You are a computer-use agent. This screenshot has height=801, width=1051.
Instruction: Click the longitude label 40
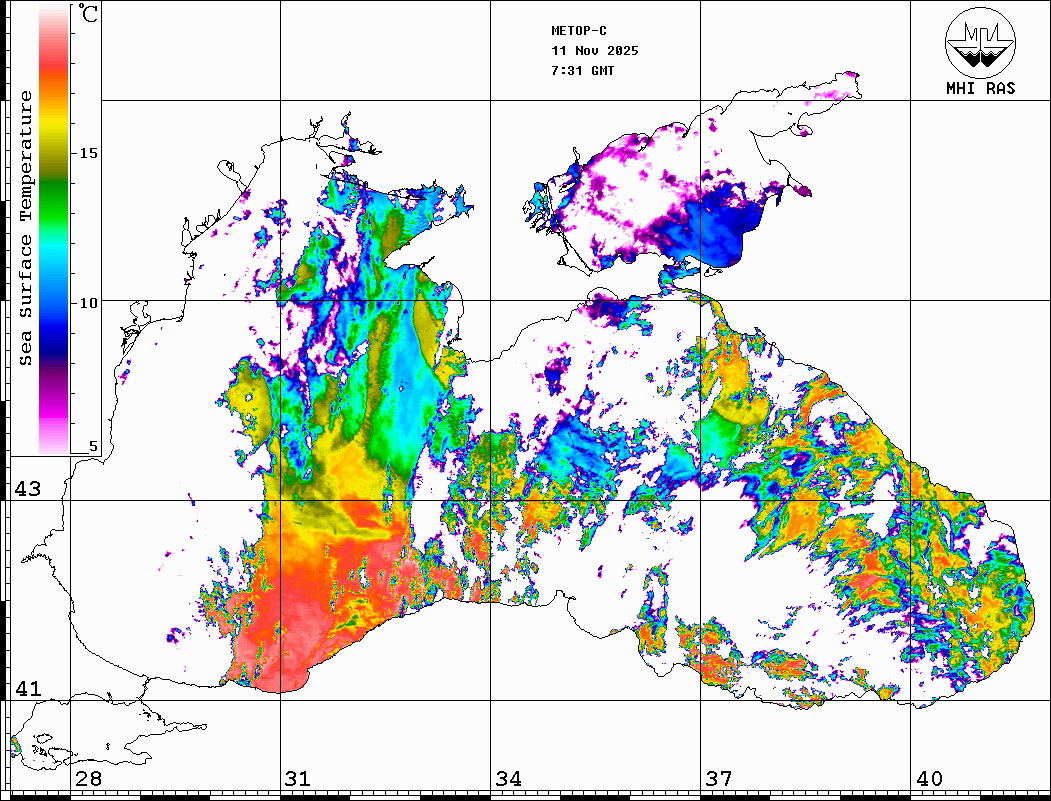928,779
